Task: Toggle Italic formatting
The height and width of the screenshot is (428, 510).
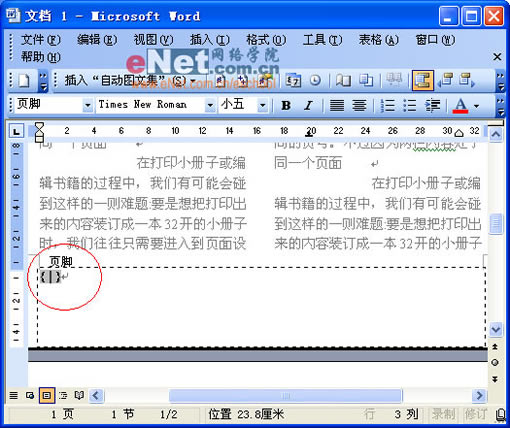Action: click(x=308, y=105)
